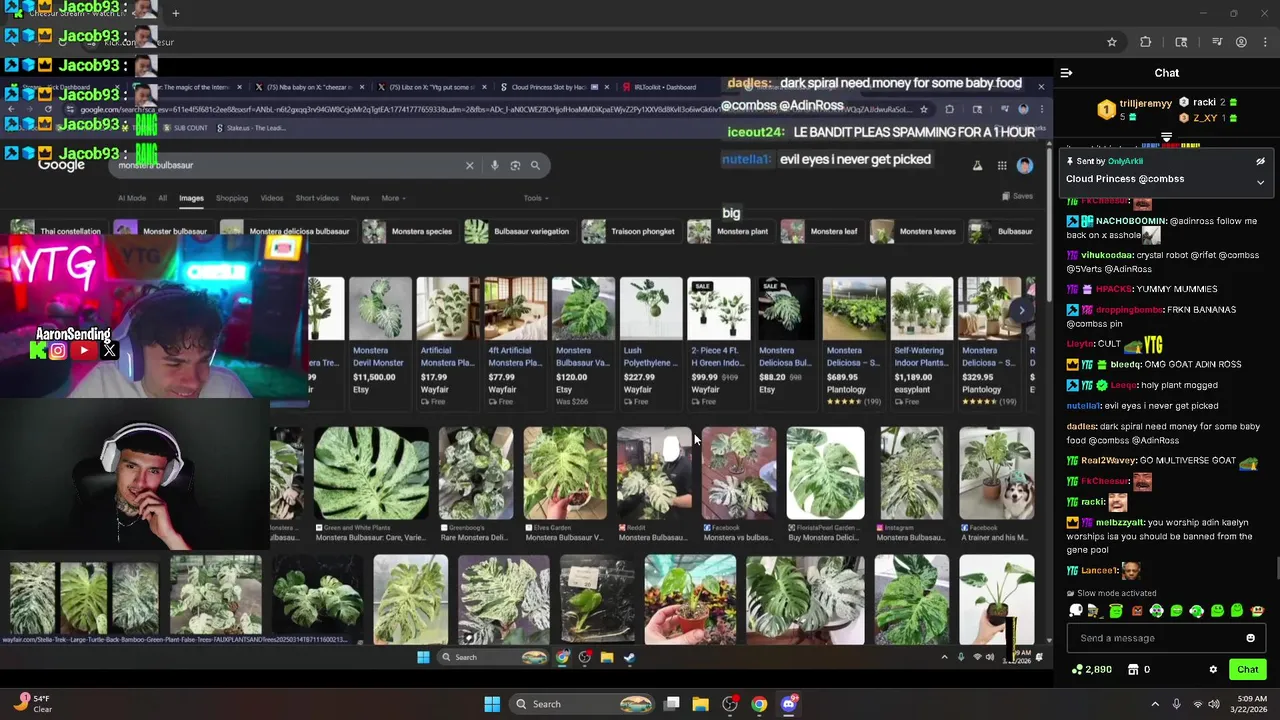The height and width of the screenshot is (720, 1280).
Task: View channel points balance 2,890
Action: pyautogui.click(x=1092, y=669)
